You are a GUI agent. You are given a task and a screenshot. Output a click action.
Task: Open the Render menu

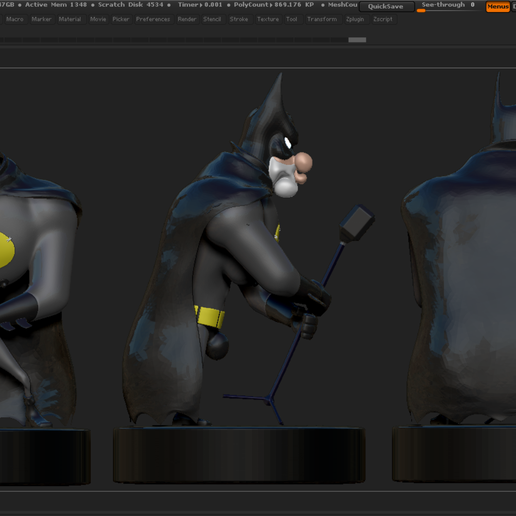coord(187,19)
